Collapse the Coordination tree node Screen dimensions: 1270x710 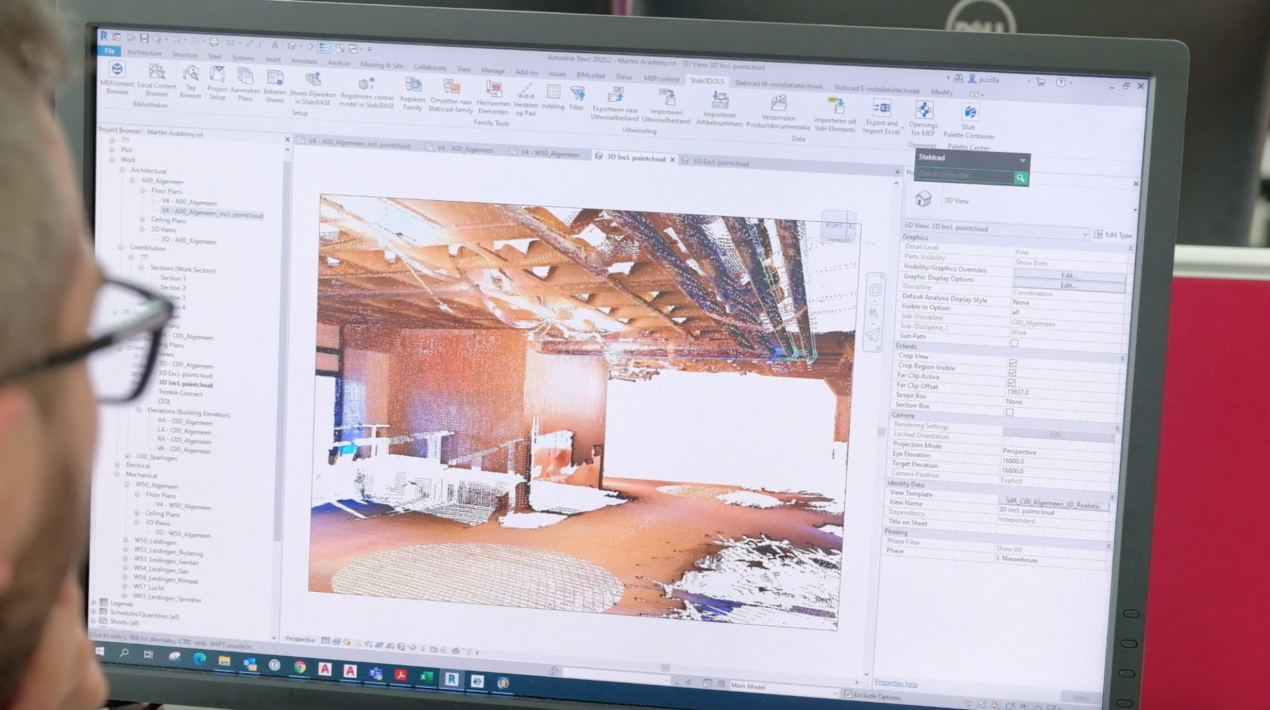pyautogui.click(x=121, y=247)
